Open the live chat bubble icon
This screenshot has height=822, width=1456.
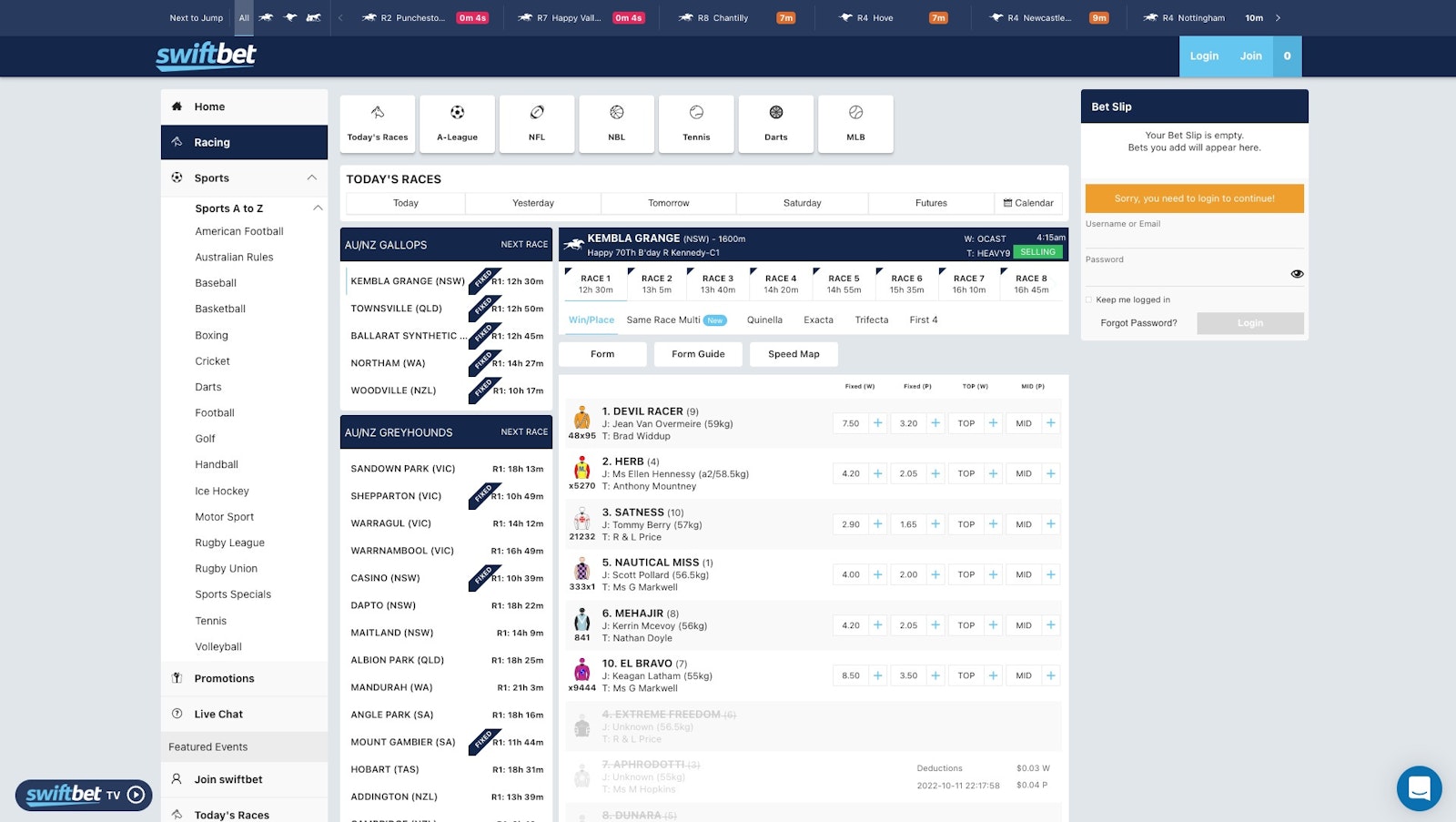[x=1419, y=788]
